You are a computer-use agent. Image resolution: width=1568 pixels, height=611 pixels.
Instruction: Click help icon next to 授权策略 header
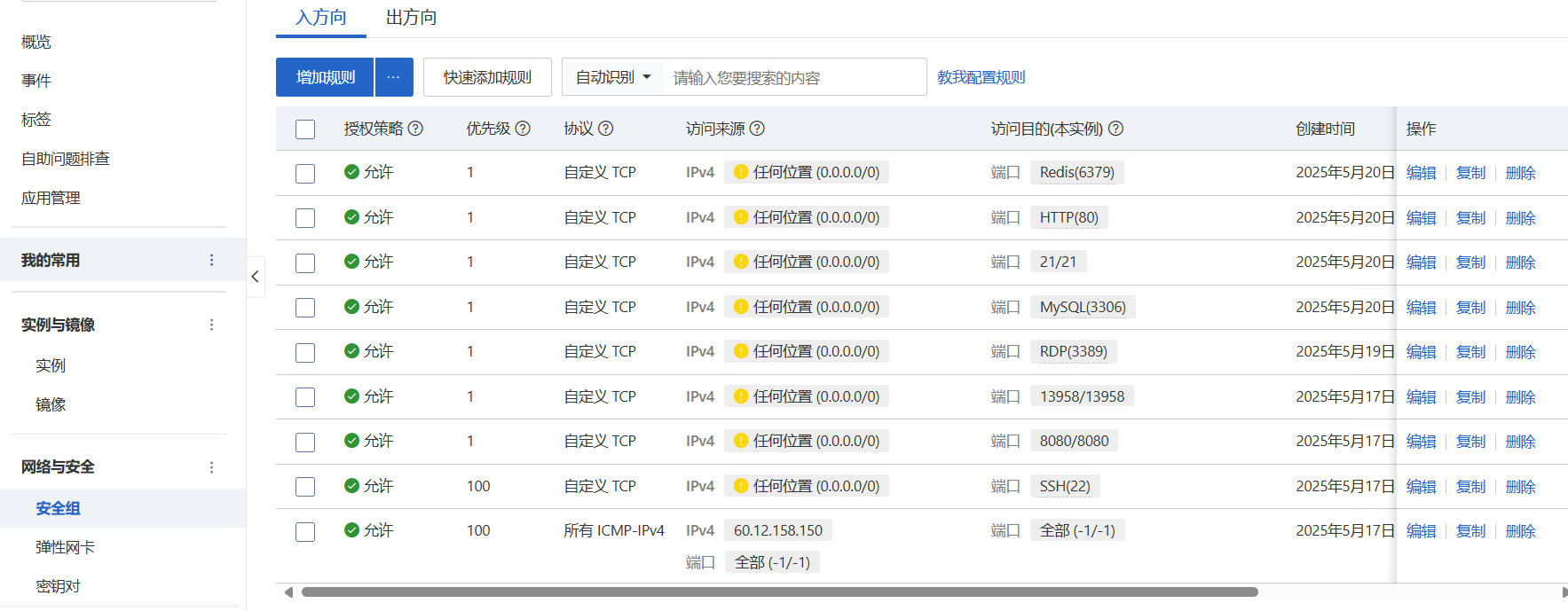coord(415,129)
